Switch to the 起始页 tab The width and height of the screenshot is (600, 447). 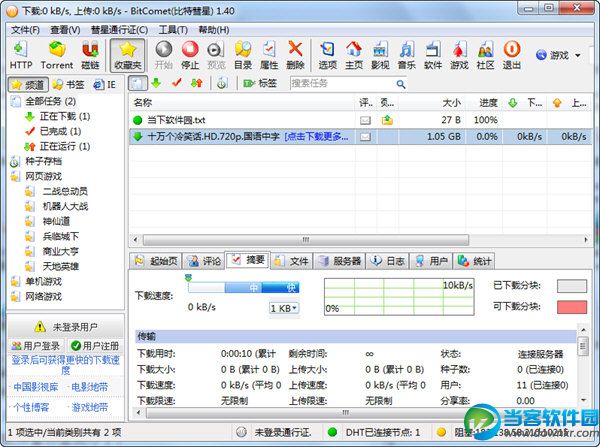[156, 261]
